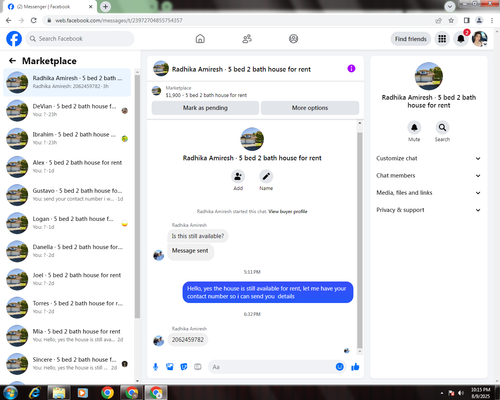Image resolution: width=500 pixels, height=400 pixels.
Task: Open Torres conversation in list
Action: point(67,308)
